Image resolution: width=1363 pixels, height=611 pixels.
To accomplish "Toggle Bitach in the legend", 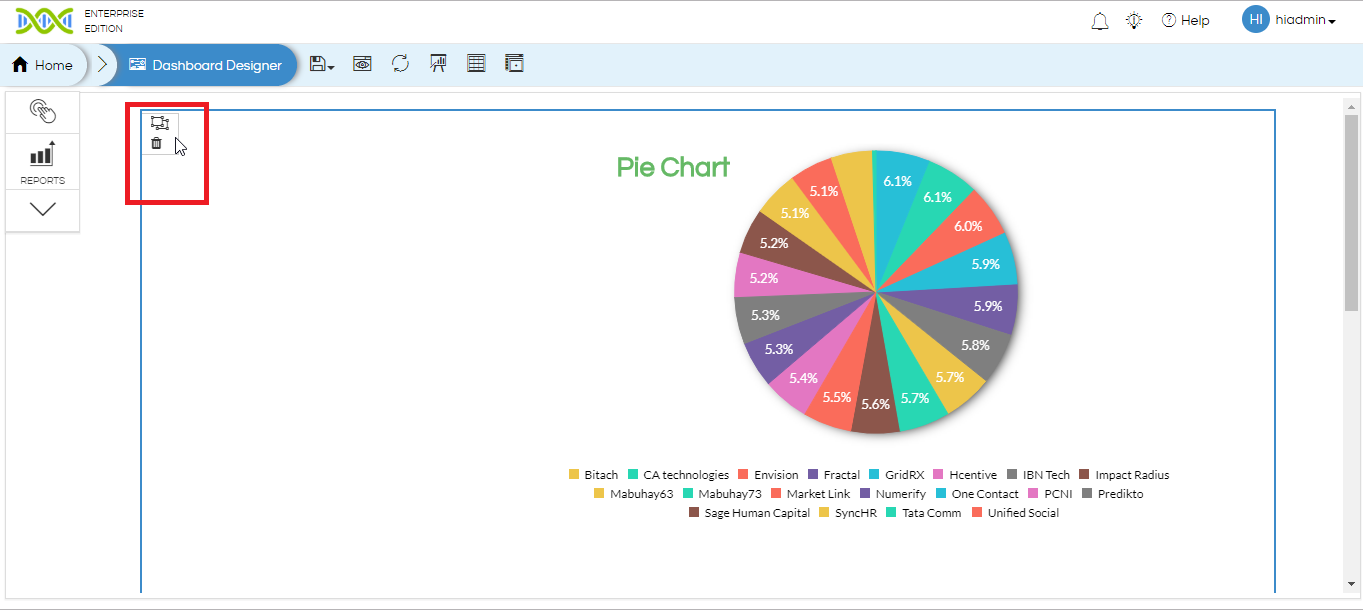I will pyautogui.click(x=593, y=475).
